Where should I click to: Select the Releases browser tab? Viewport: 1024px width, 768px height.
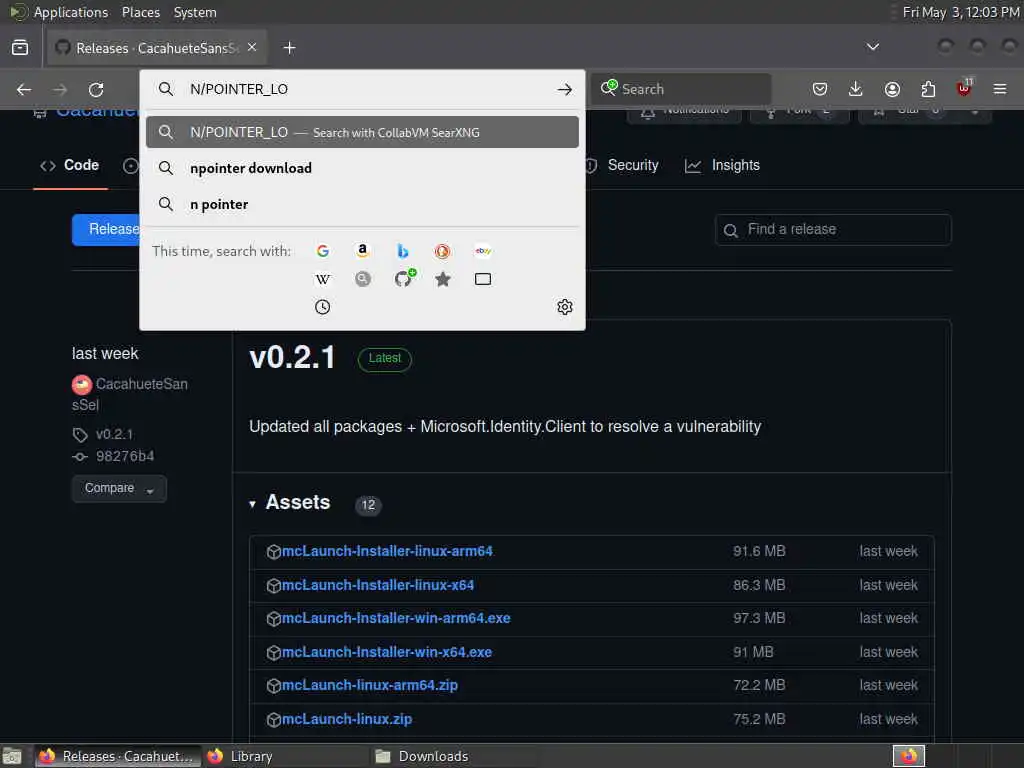[x=157, y=48]
